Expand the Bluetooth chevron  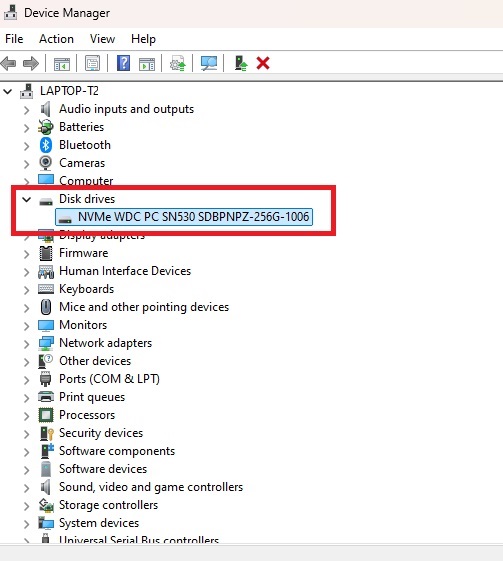coord(26,146)
